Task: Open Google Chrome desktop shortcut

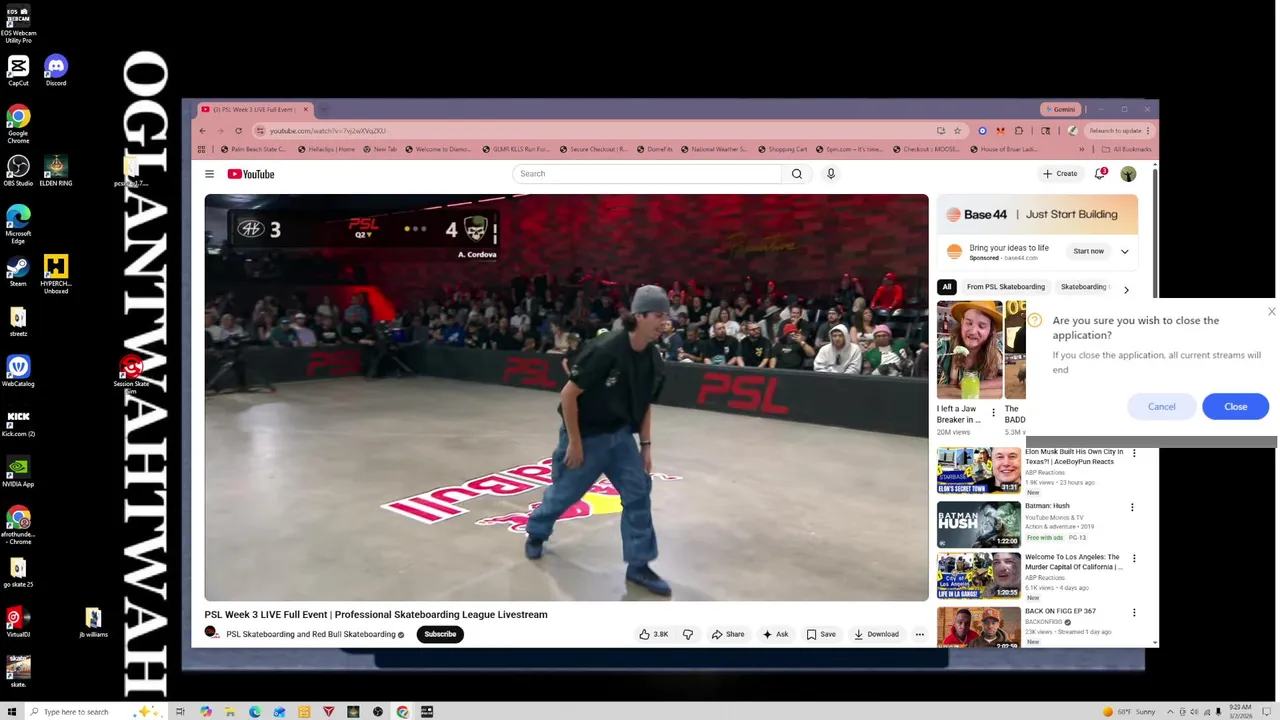Action: click(x=18, y=124)
